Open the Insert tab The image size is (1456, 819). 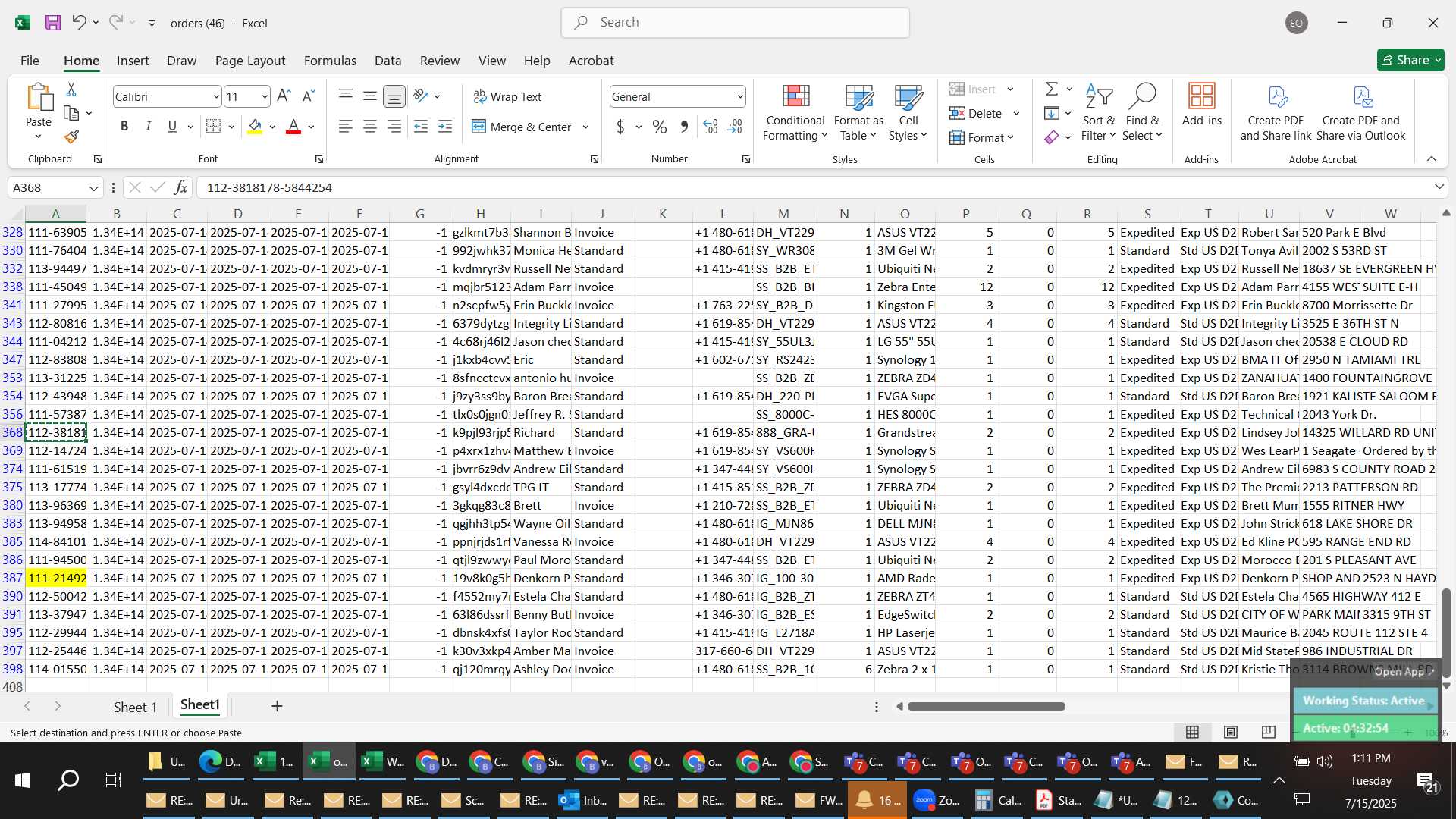point(133,61)
